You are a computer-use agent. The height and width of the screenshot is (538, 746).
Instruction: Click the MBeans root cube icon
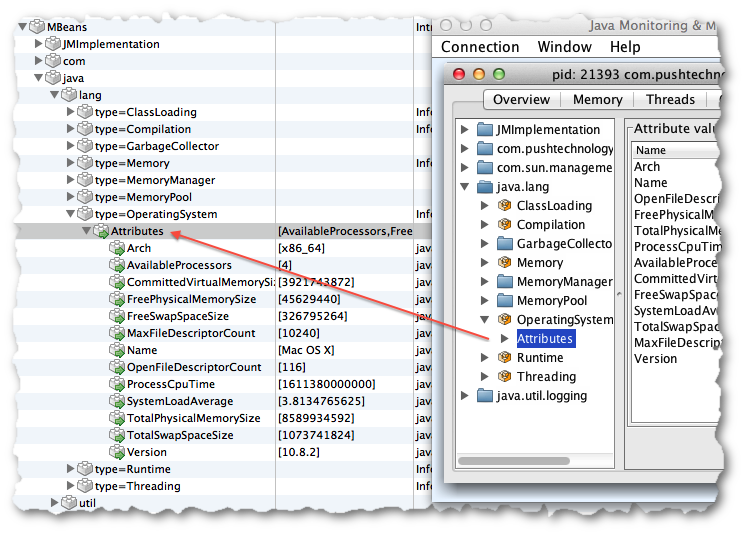click(x=37, y=27)
